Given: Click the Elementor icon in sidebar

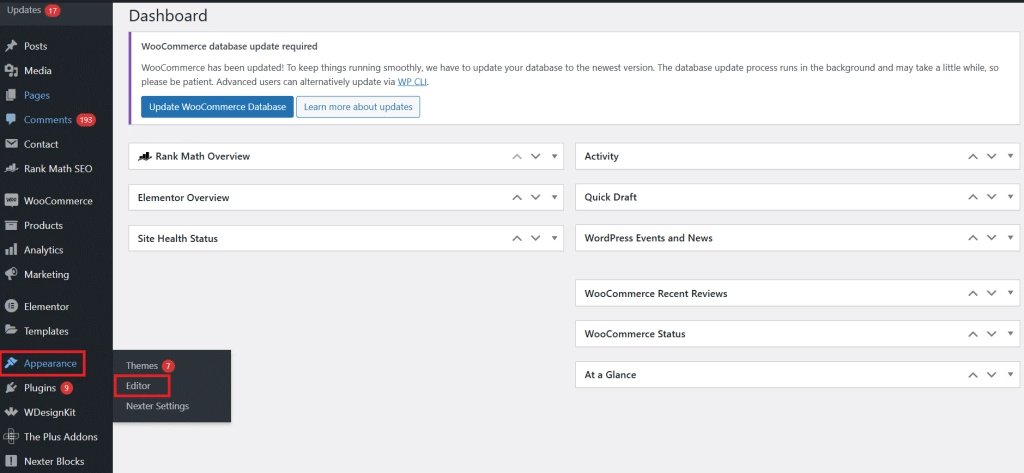Looking at the screenshot, I should pos(11,307).
